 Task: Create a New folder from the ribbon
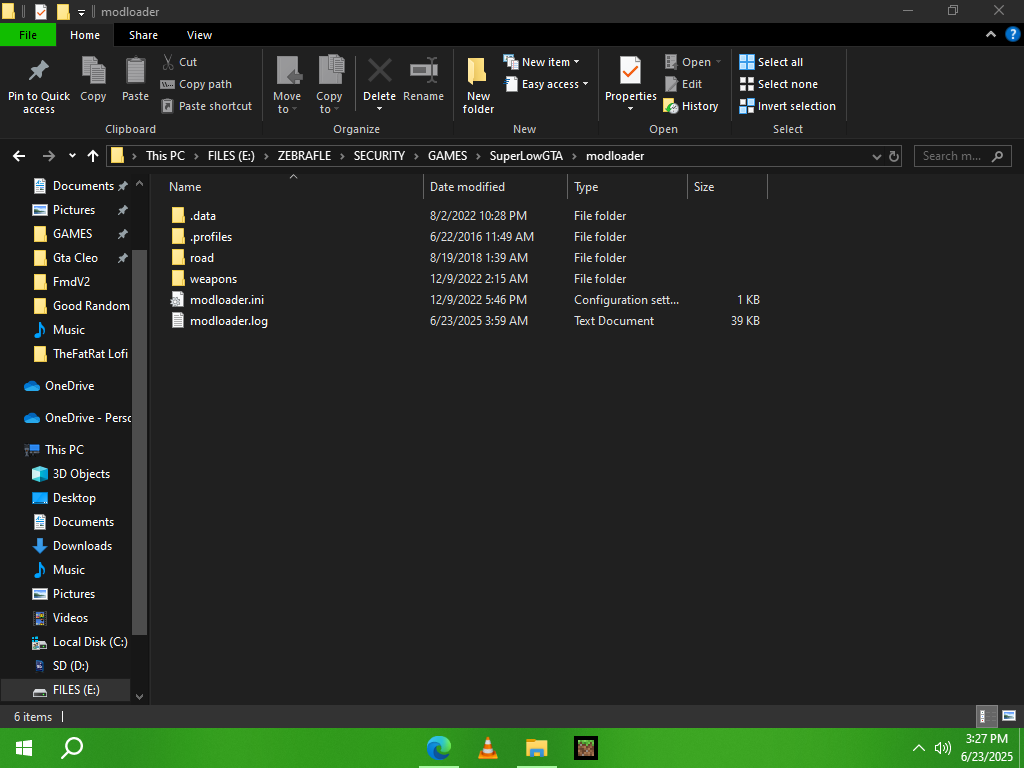[478, 86]
